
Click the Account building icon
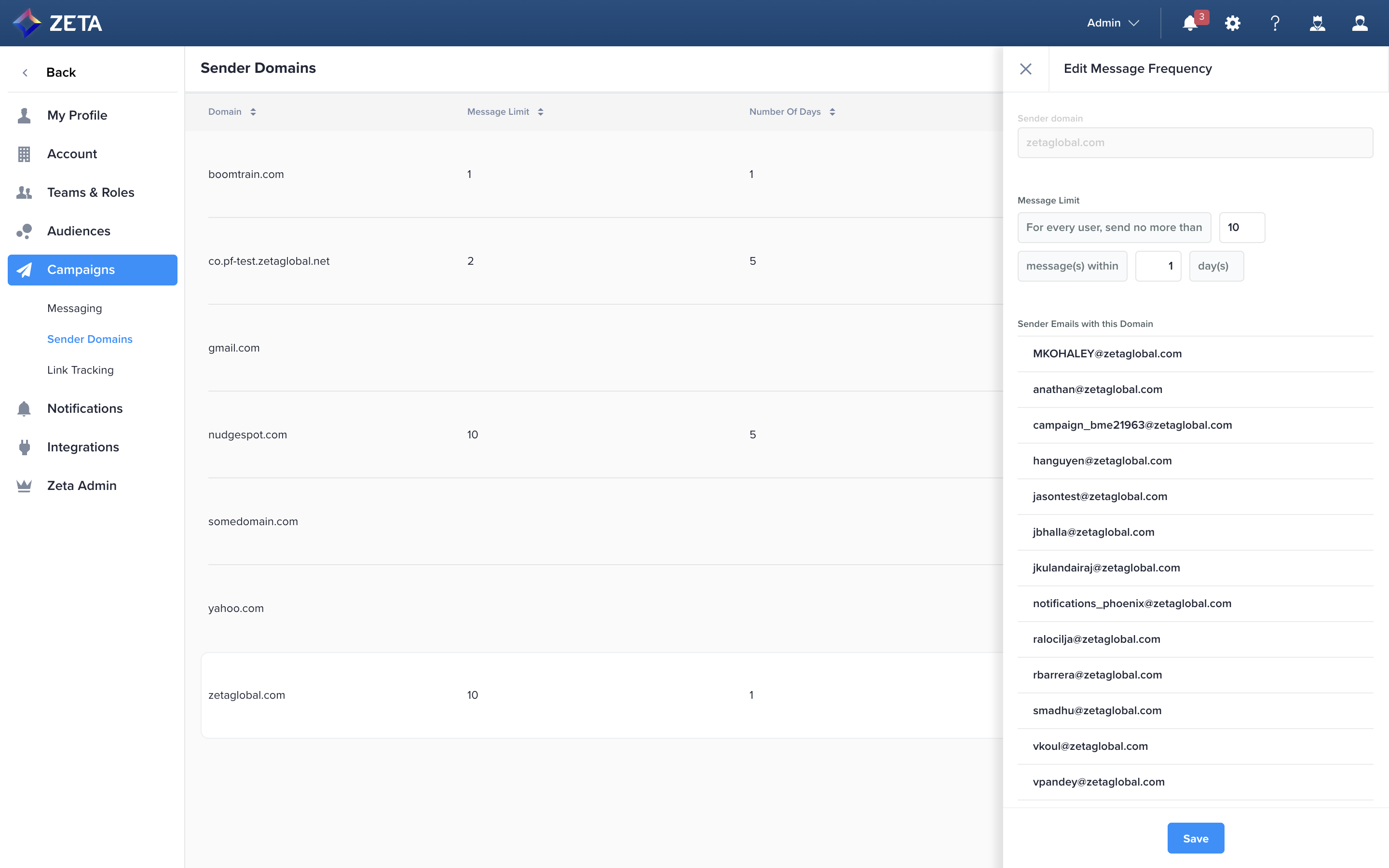click(24, 154)
